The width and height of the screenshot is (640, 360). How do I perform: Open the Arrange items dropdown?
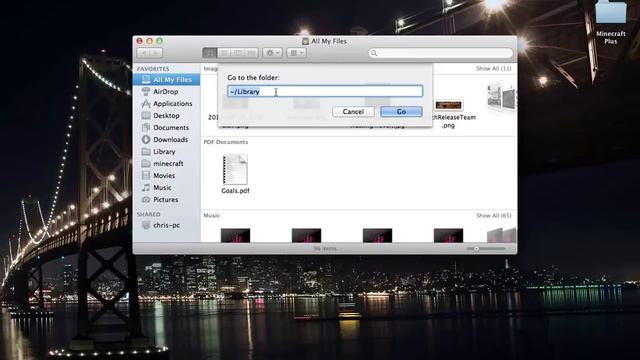[x=296, y=53]
